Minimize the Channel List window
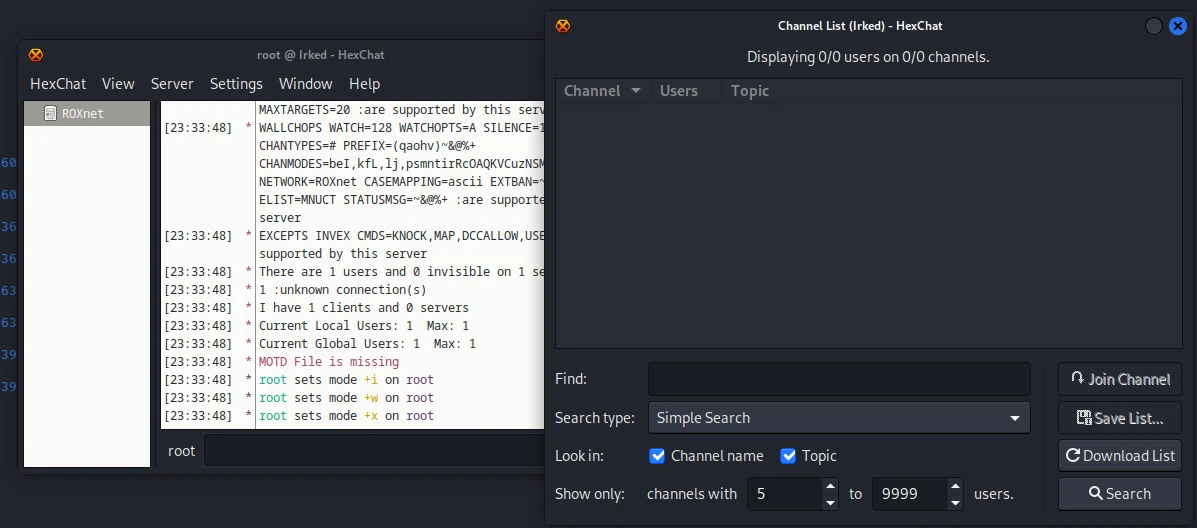The width and height of the screenshot is (1197, 528). [x=1153, y=26]
